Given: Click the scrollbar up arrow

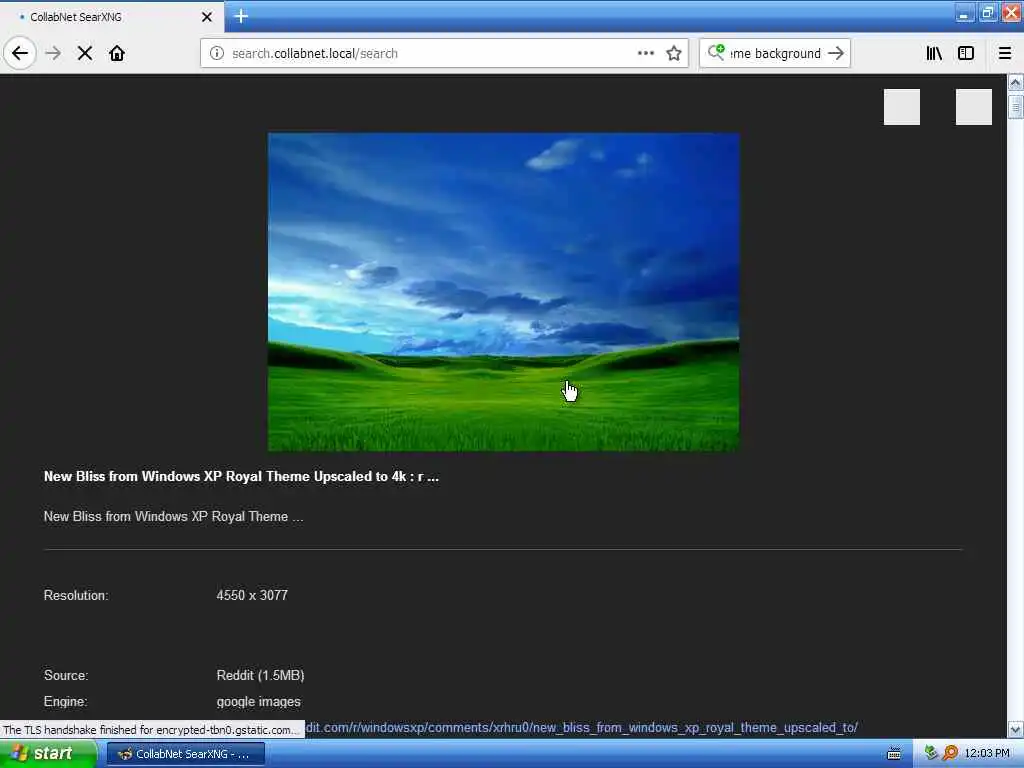Looking at the screenshot, I should [x=1016, y=82].
